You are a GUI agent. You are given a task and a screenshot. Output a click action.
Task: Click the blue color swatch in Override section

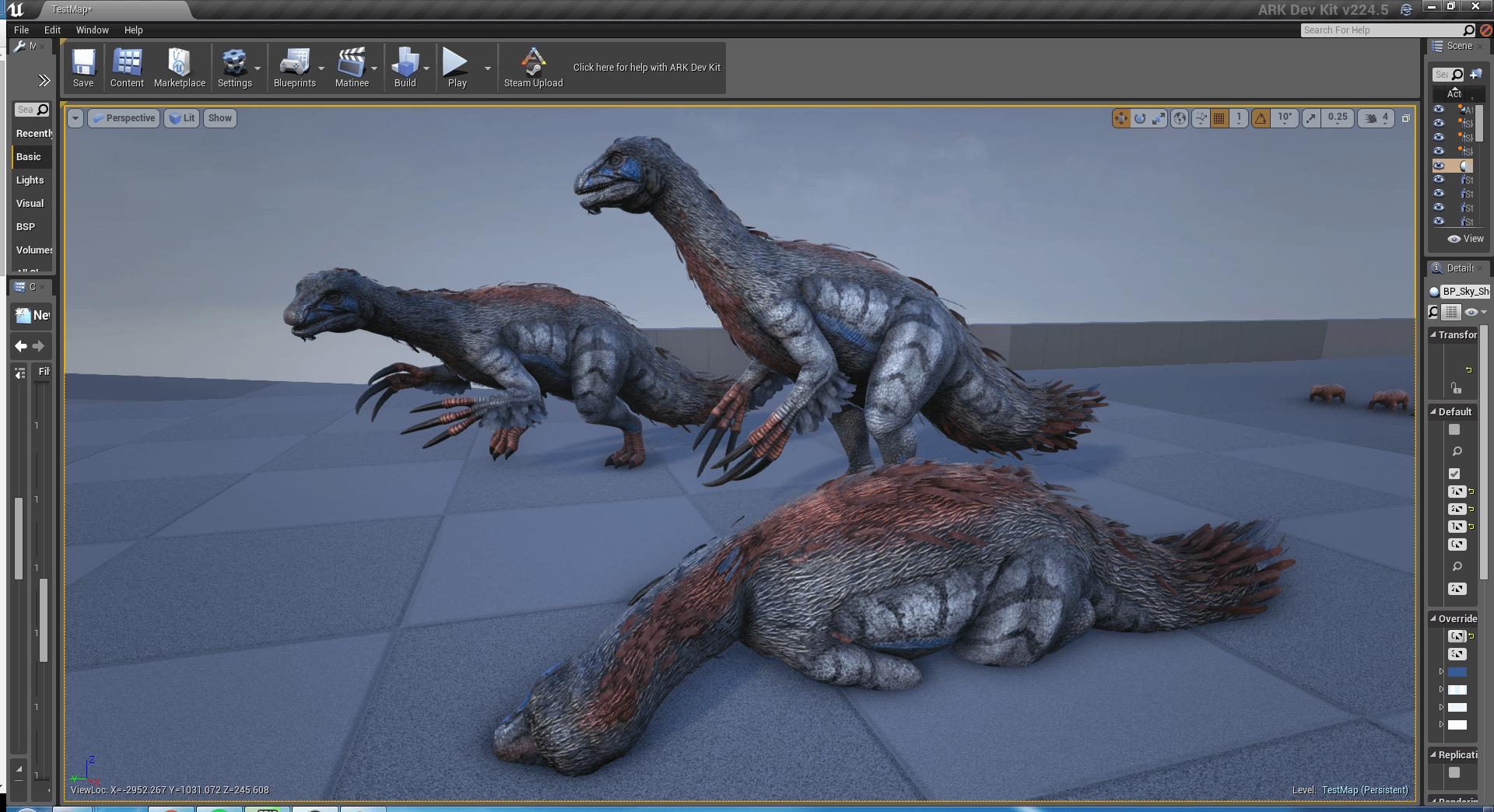pos(1457,672)
